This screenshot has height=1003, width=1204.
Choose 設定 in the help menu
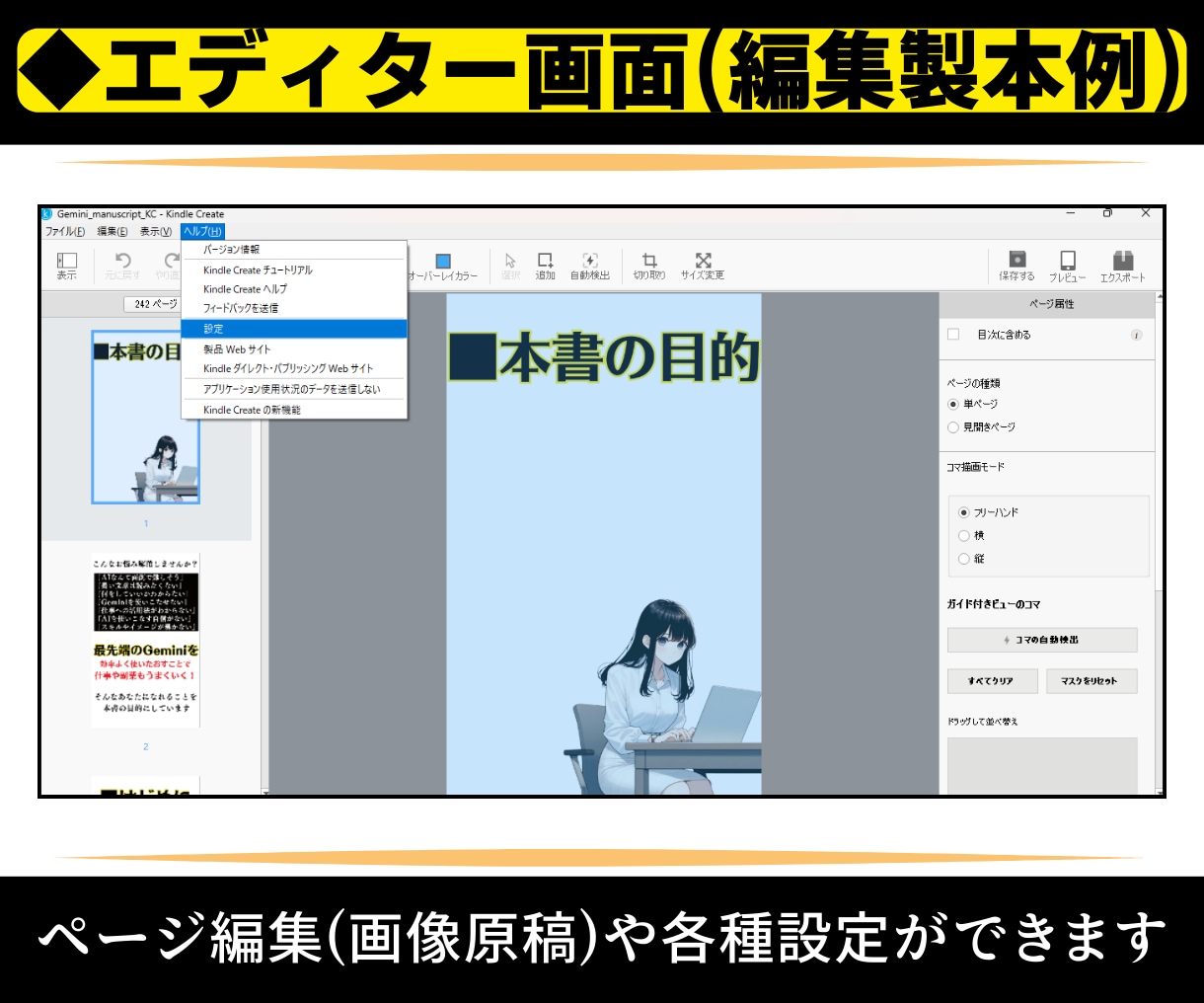(x=294, y=329)
